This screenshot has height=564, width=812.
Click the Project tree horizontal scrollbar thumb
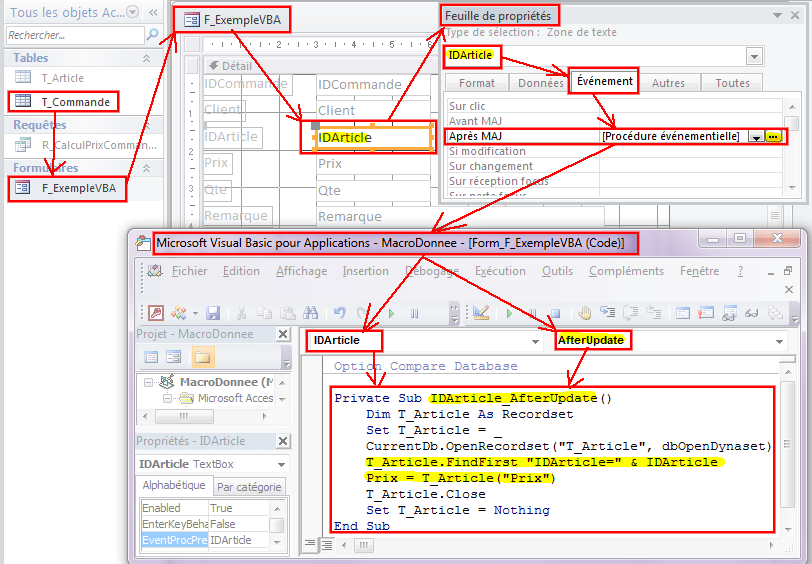[x=184, y=416]
